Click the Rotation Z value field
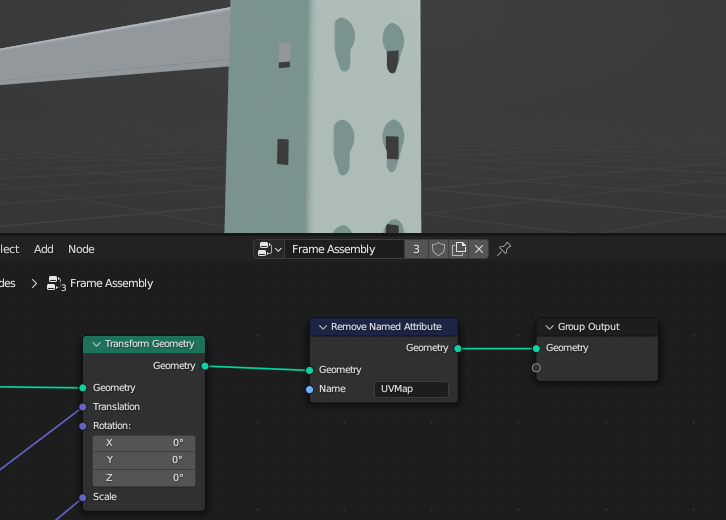726x520 pixels. (144, 478)
